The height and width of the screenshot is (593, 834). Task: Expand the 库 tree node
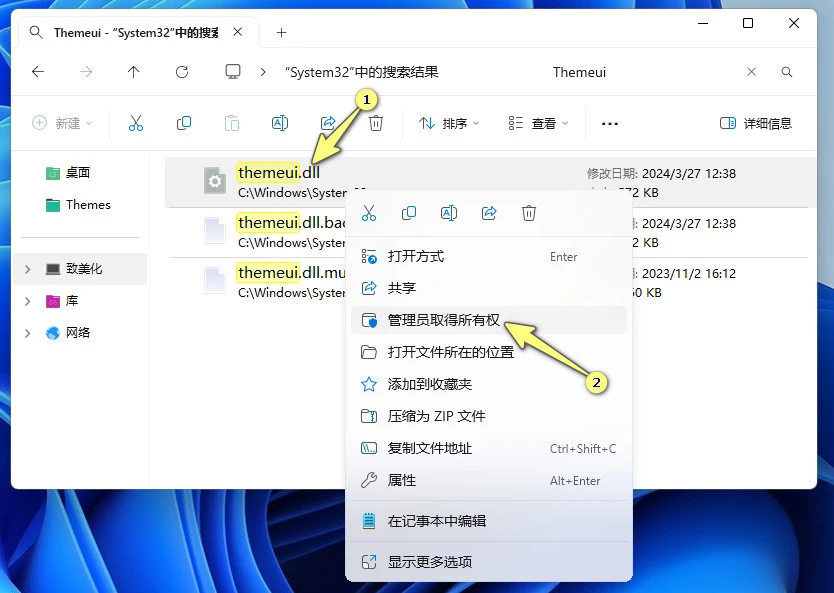tap(28, 302)
